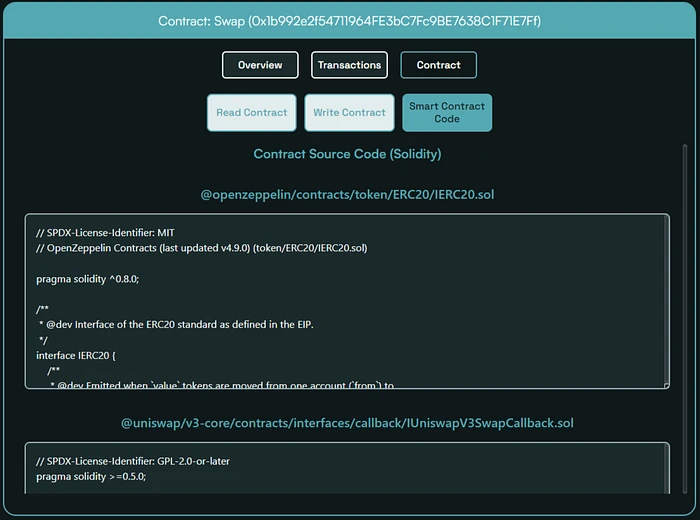This screenshot has width=700, height=520.
Task: Open the Transactions tab
Action: tap(349, 65)
